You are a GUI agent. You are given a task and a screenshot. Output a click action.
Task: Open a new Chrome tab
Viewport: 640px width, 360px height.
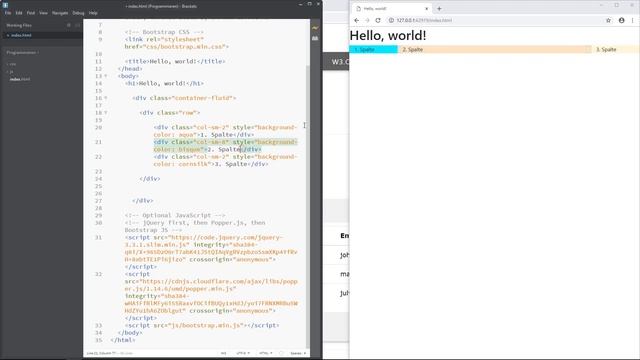pos(439,9)
